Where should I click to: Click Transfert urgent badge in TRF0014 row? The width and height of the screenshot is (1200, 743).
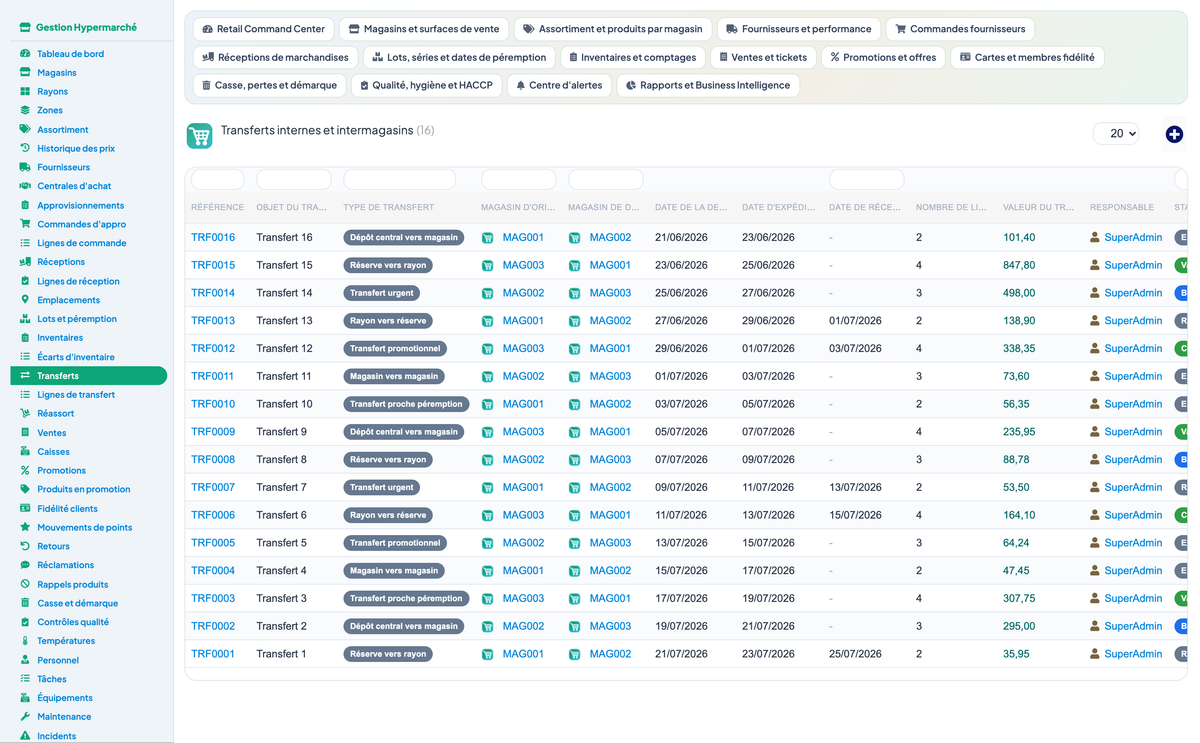click(x=381, y=293)
